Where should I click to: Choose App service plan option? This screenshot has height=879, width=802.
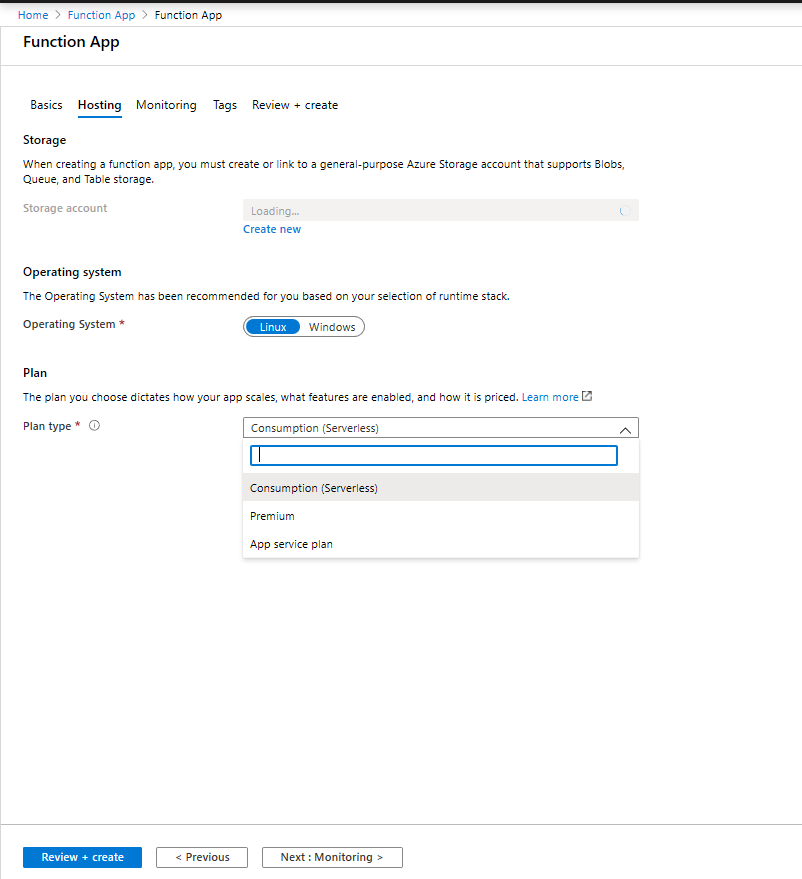[441, 544]
